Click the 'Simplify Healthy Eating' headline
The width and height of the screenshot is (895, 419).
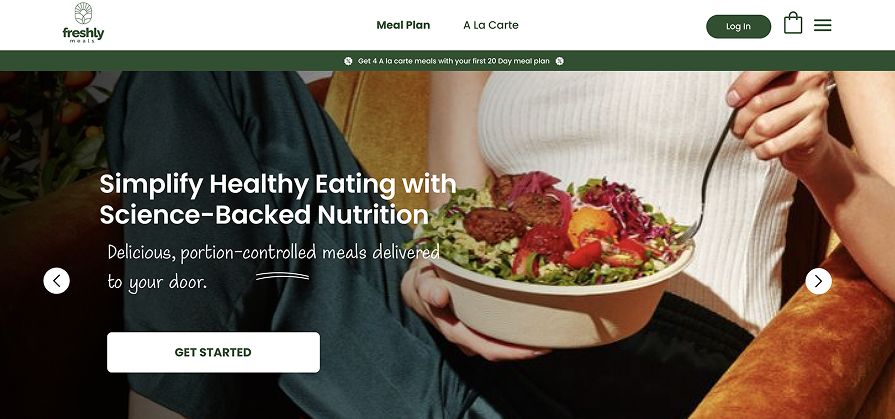tap(278, 200)
